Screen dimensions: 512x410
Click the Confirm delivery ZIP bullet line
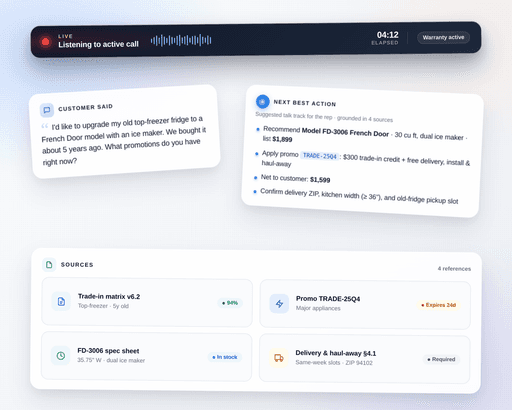[x=359, y=196]
